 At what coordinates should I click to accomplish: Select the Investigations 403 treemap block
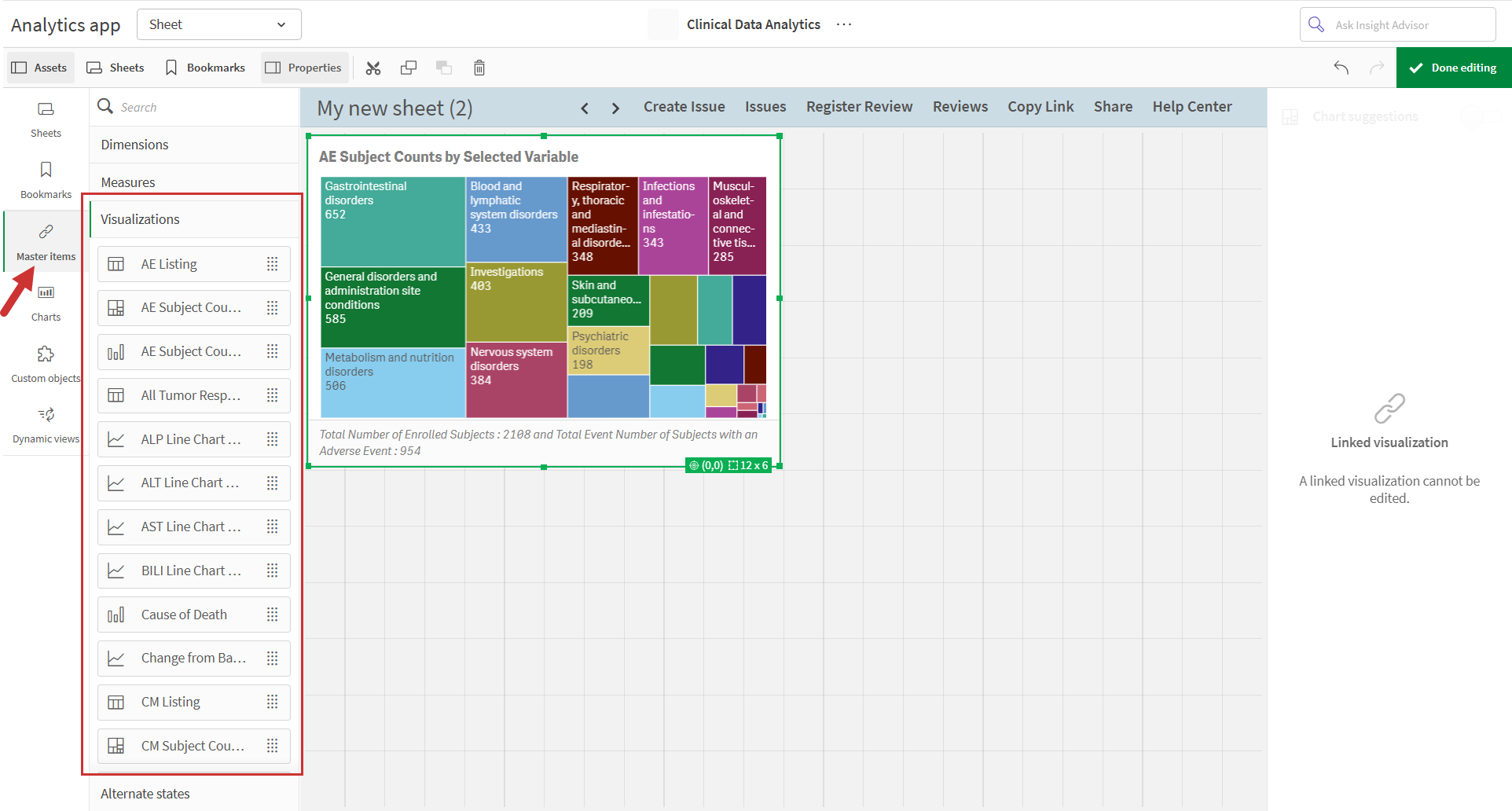pos(516,302)
